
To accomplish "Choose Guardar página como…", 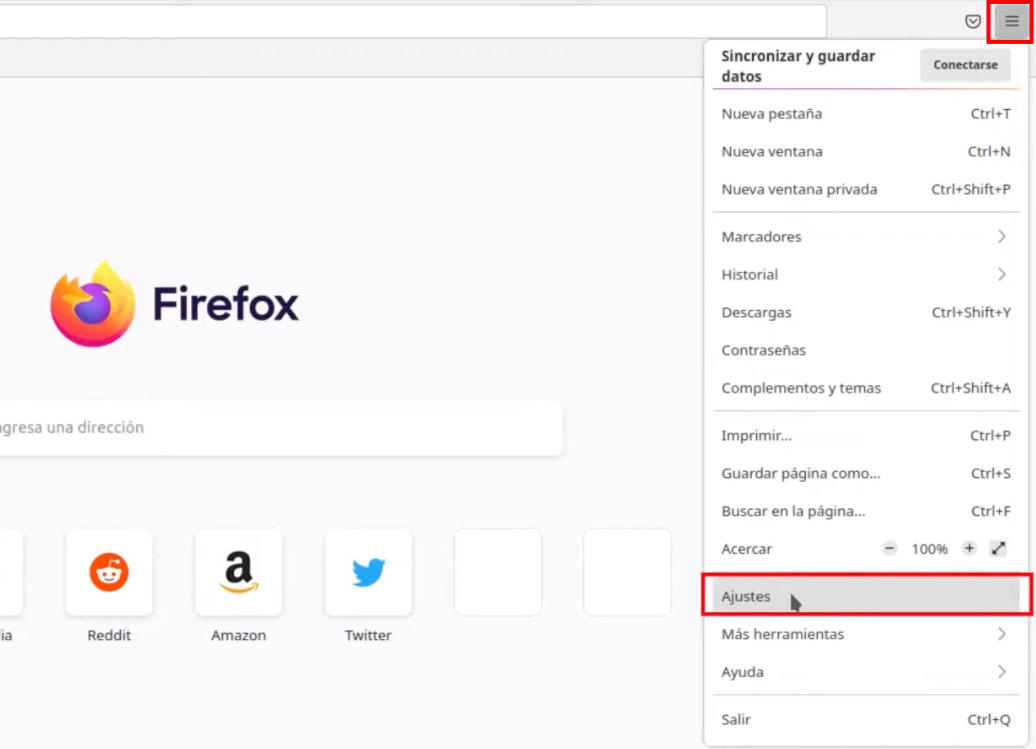I will click(866, 473).
